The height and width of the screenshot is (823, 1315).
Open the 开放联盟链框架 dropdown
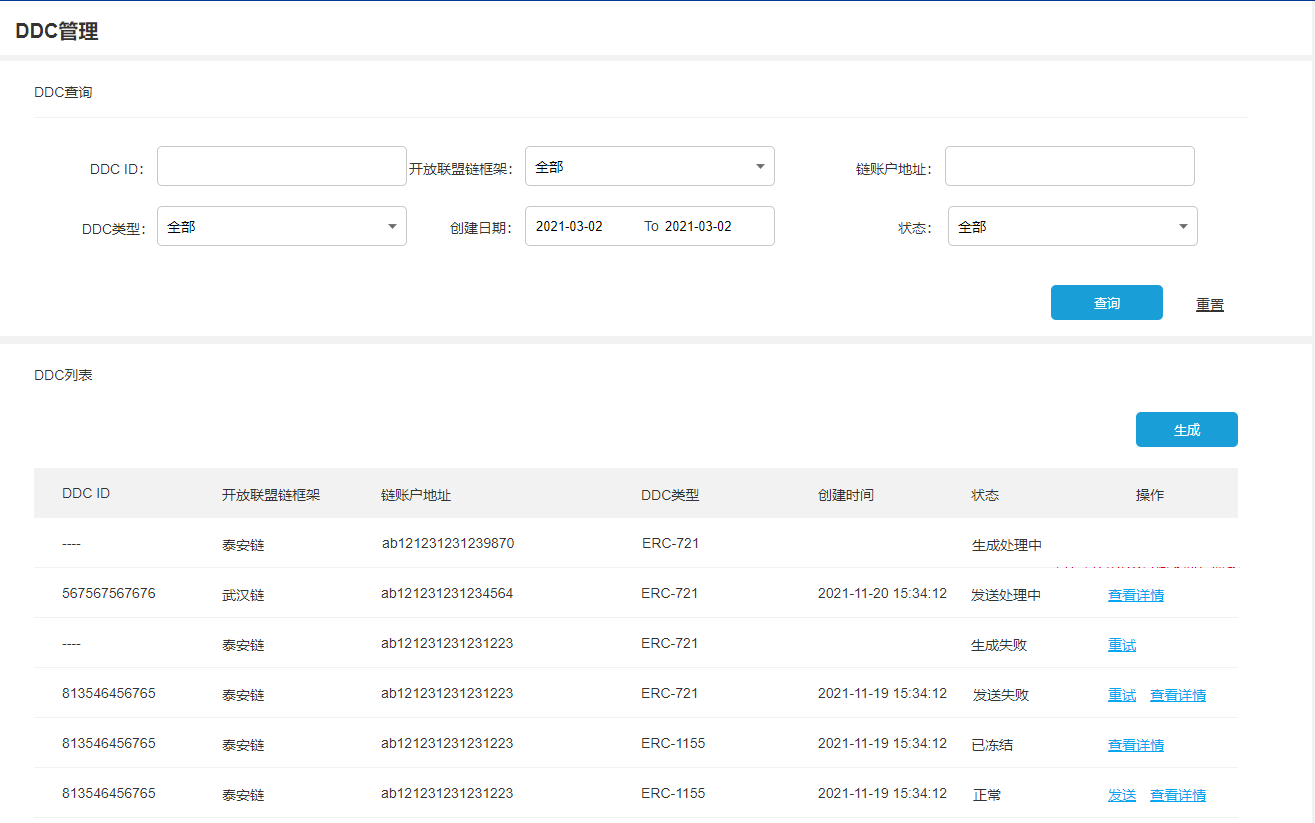click(650, 166)
